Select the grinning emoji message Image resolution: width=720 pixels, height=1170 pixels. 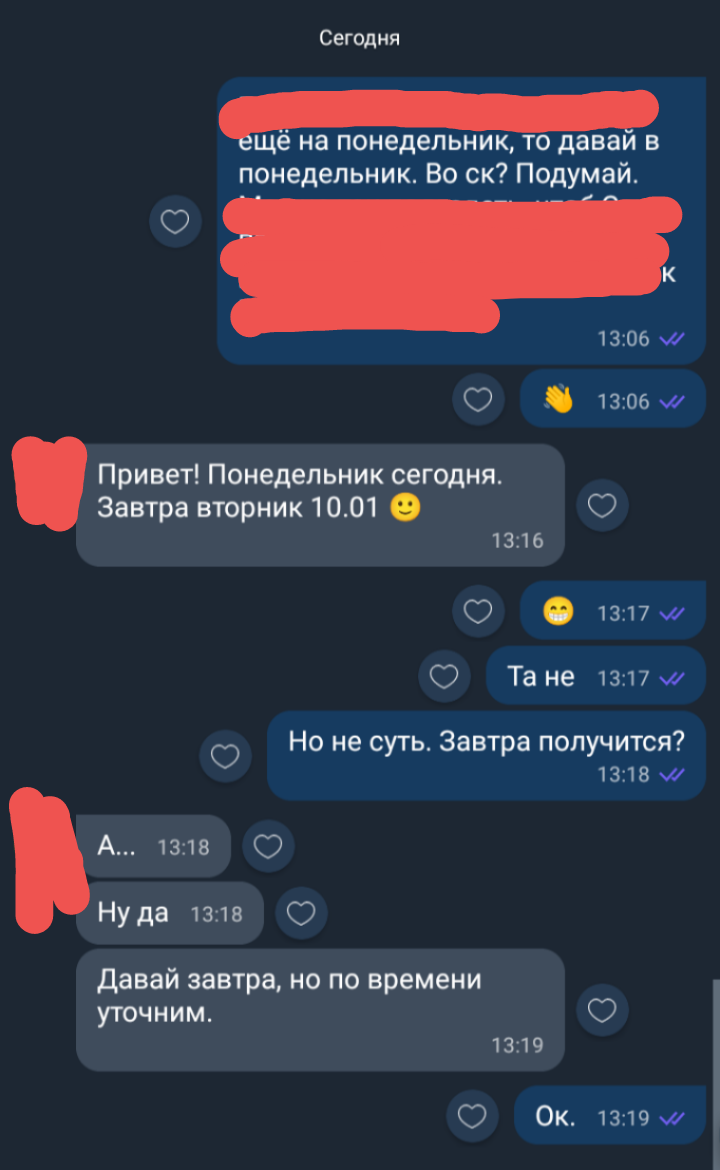[x=613, y=611]
